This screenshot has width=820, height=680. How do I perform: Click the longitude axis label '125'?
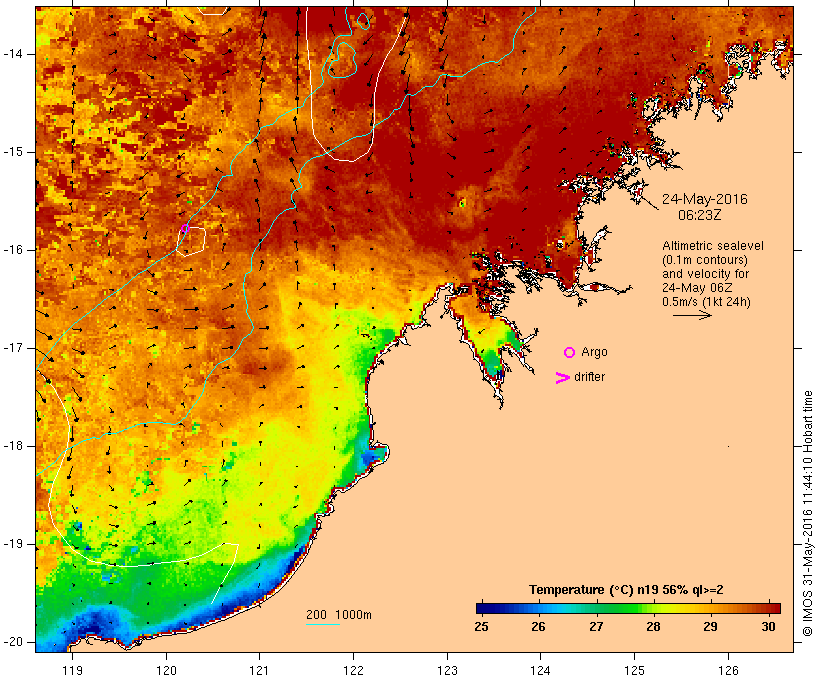tap(635, 671)
